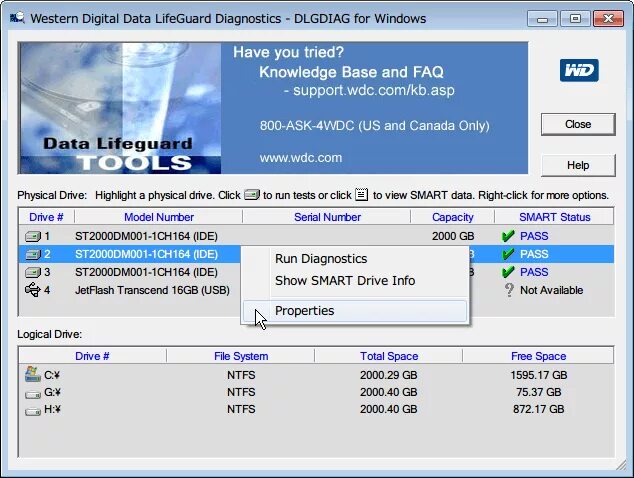
Task: Click the WD logo
Action: pos(579,71)
